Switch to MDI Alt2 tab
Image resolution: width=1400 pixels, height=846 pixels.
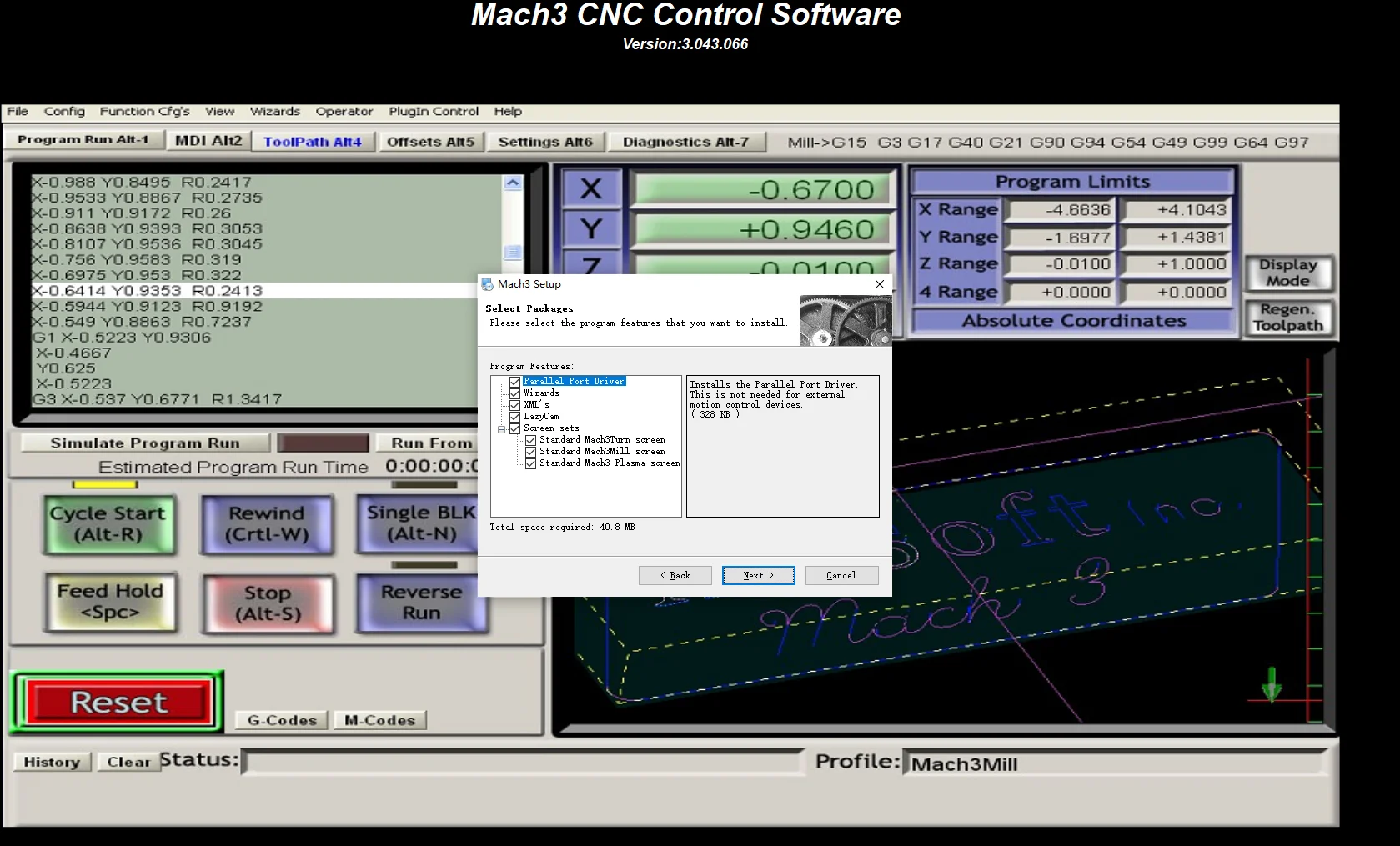click(208, 141)
